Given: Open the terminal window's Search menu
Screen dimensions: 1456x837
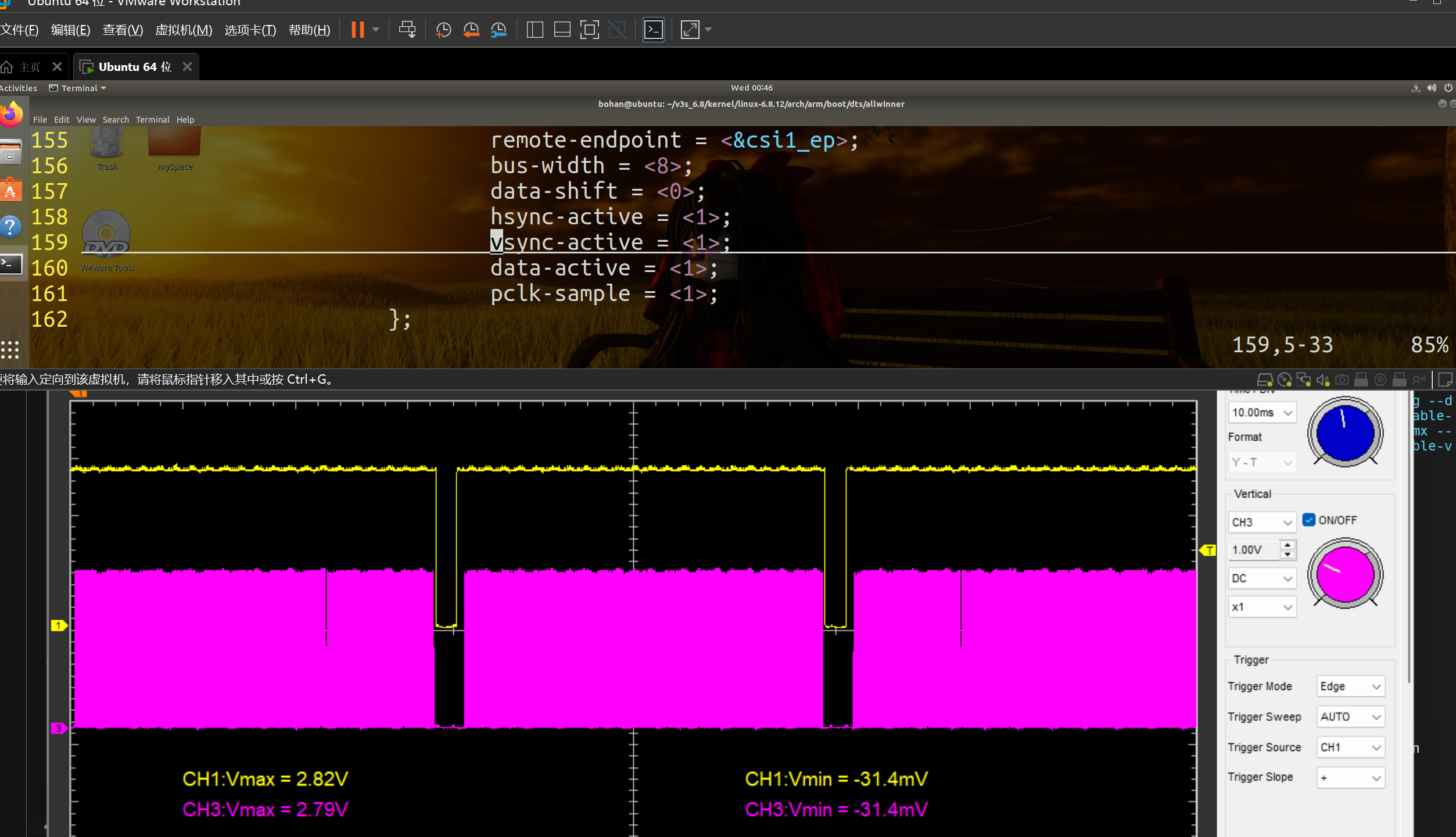Looking at the screenshot, I should 116,120.
